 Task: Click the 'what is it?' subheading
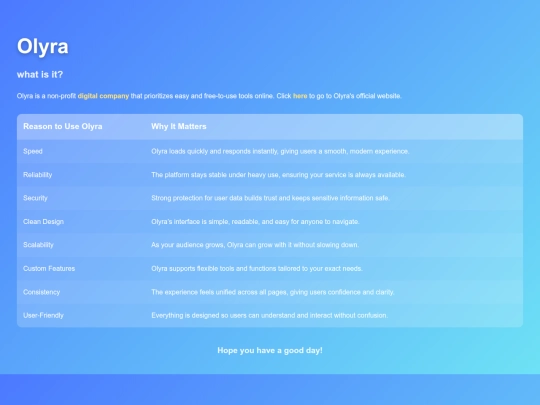tap(40, 74)
